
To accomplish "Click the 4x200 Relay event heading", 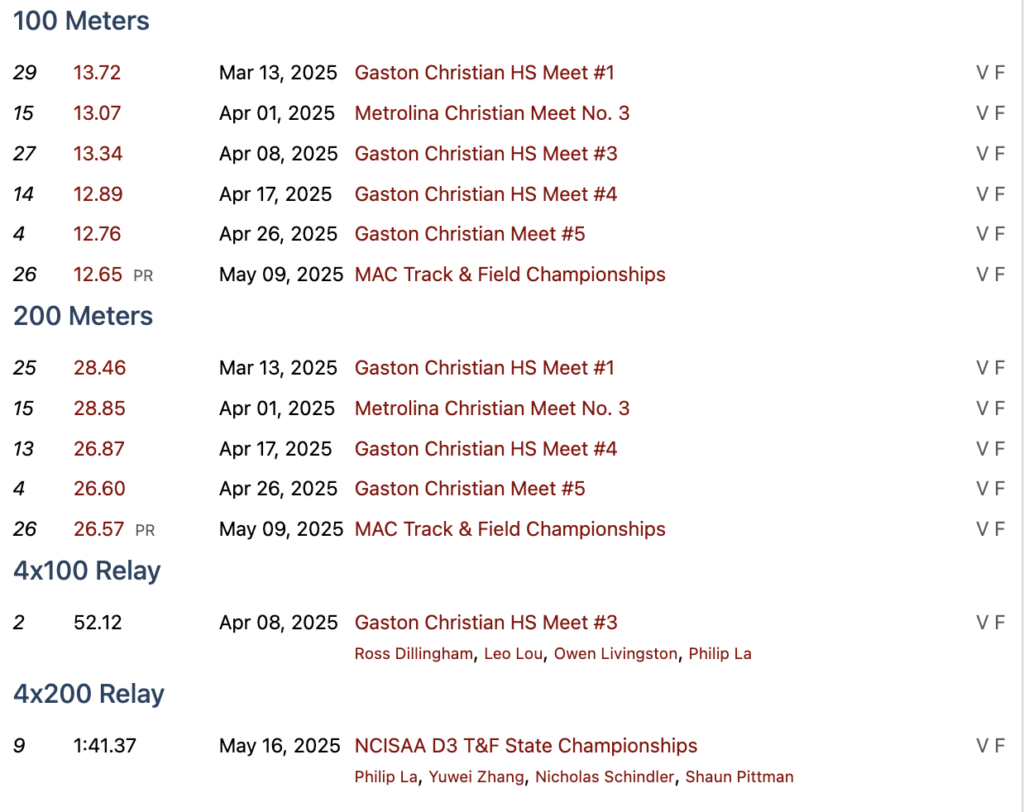I will (x=88, y=694).
